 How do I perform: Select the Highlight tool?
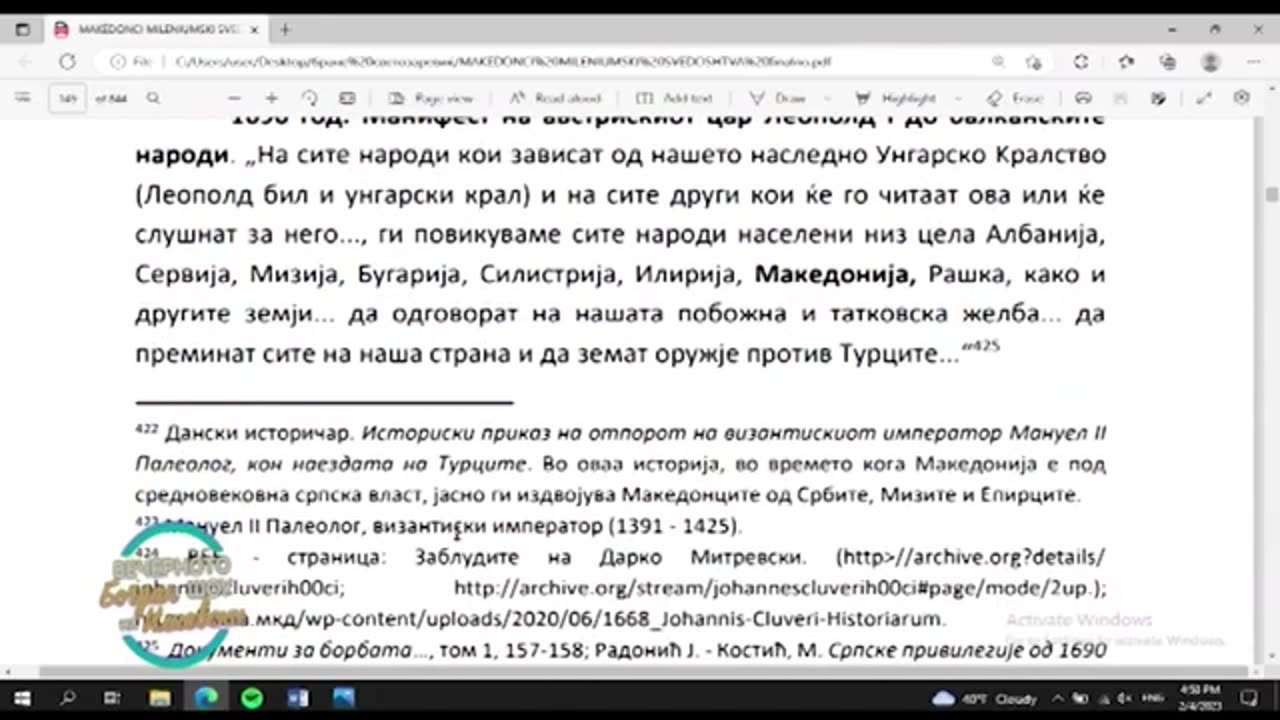896,98
